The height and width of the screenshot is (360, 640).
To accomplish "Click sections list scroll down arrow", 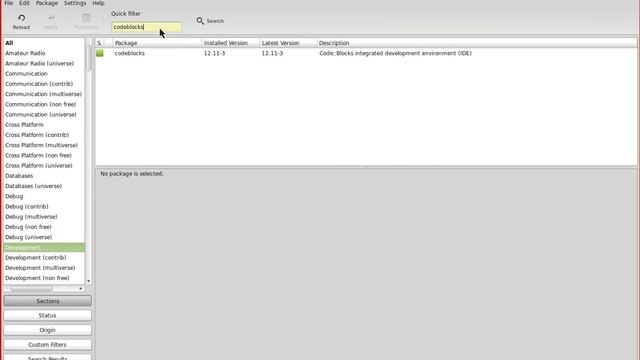I will (89, 281).
